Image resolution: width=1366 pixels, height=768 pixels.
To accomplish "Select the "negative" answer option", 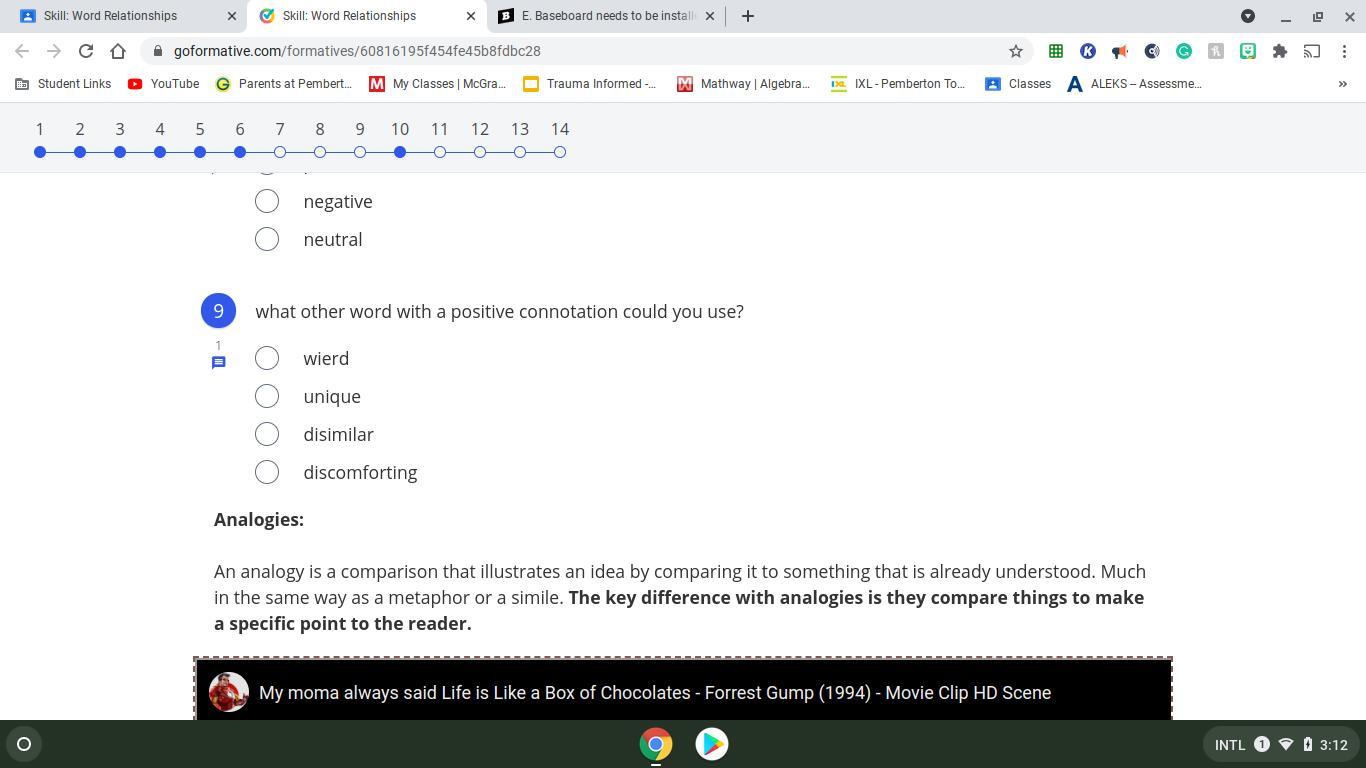I will pos(266,201).
